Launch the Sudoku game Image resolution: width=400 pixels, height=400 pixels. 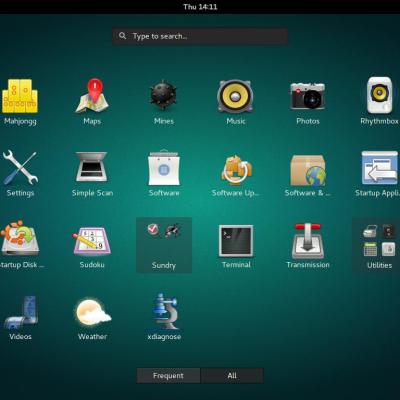coord(92,241)
